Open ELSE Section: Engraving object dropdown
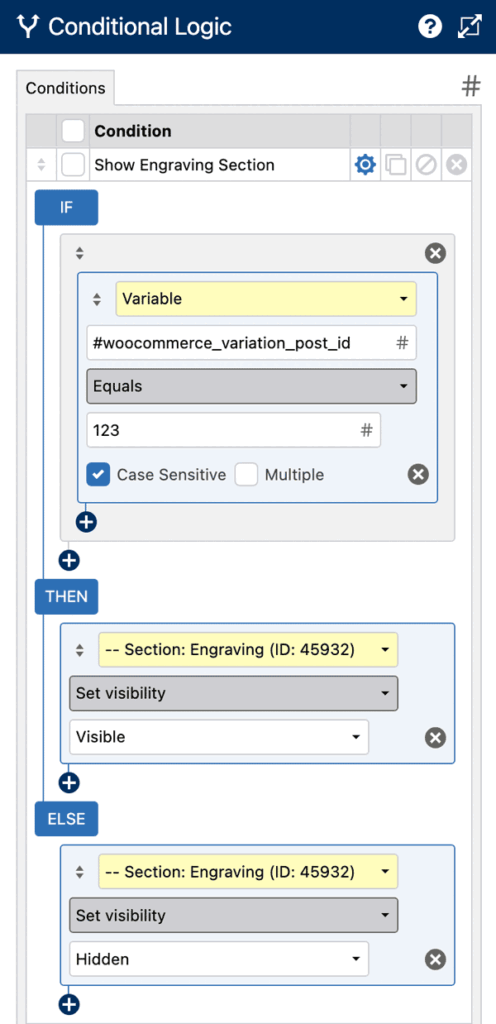The width and height of the screenshot is (496, 1024). point(248,872)
